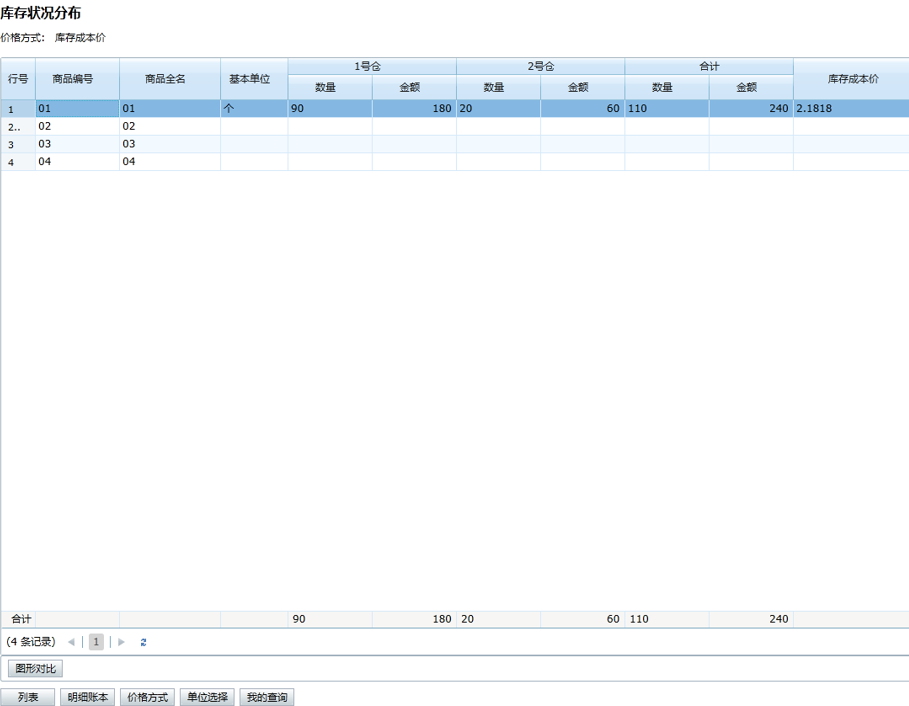Image resolution: width=909 pixels, height=706 pixels.
Task: Go to previous page arrow
Action: (x=71, y=642)
